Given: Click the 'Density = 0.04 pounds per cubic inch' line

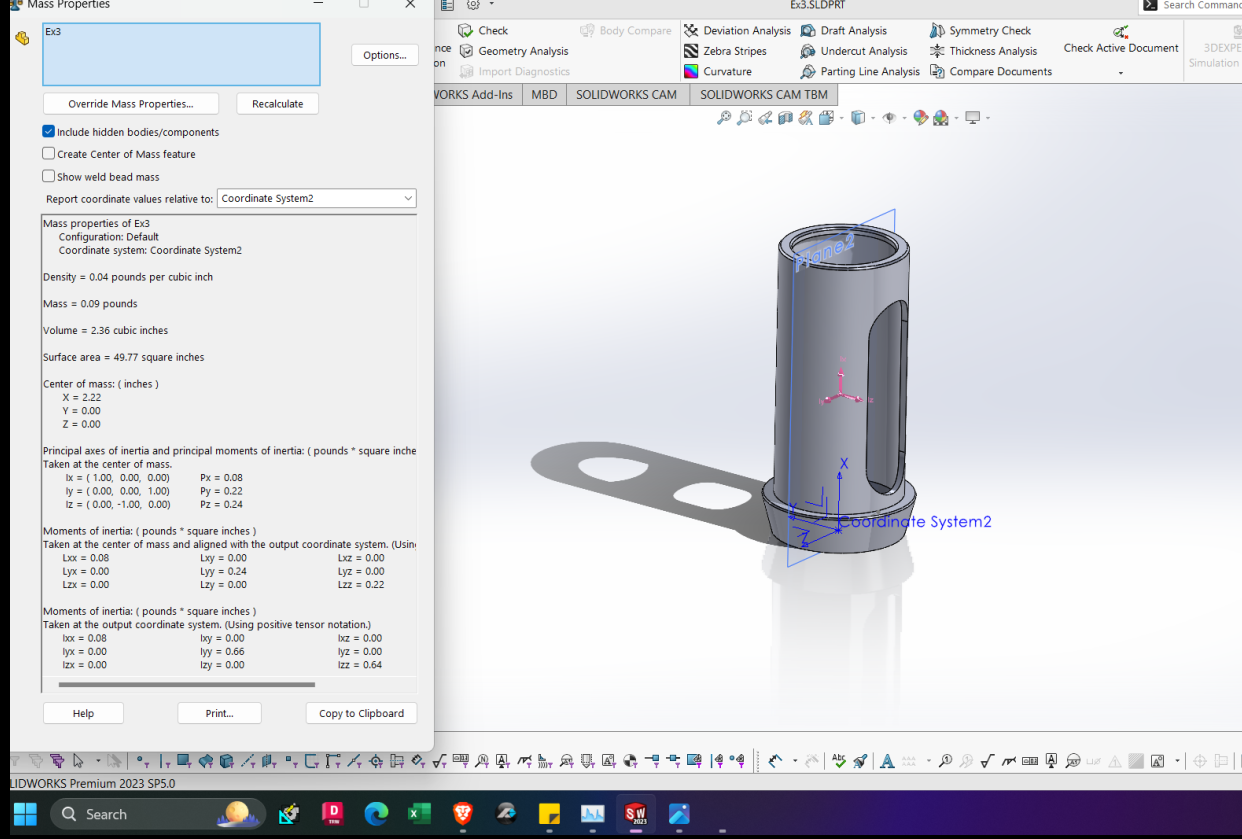Looking at the screenshot, I should point(128,277).
